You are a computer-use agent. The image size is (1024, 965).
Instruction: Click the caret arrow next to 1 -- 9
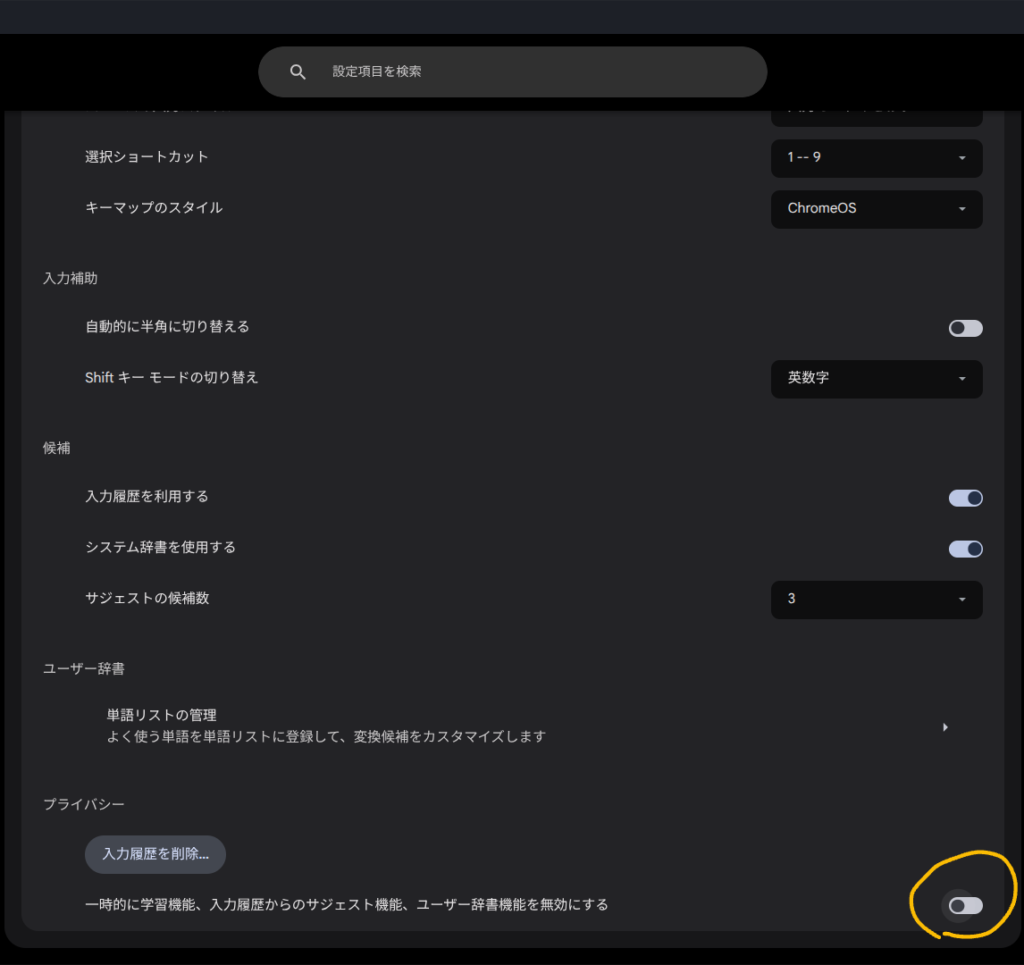pyautogui.click(x=961, y=159)
